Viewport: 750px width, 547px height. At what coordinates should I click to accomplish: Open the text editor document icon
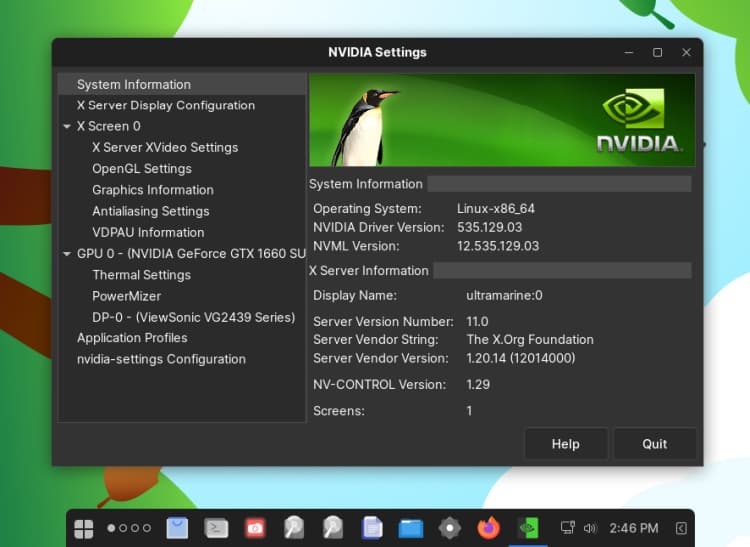click(372, 528)
